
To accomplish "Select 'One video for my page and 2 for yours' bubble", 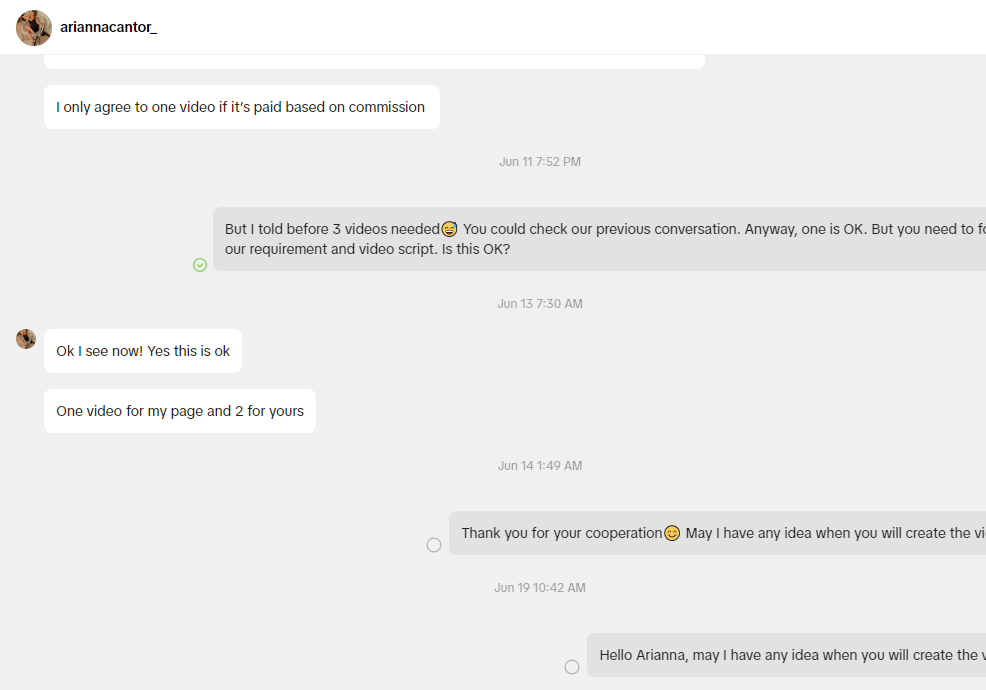I will click(x=180, y=411).
